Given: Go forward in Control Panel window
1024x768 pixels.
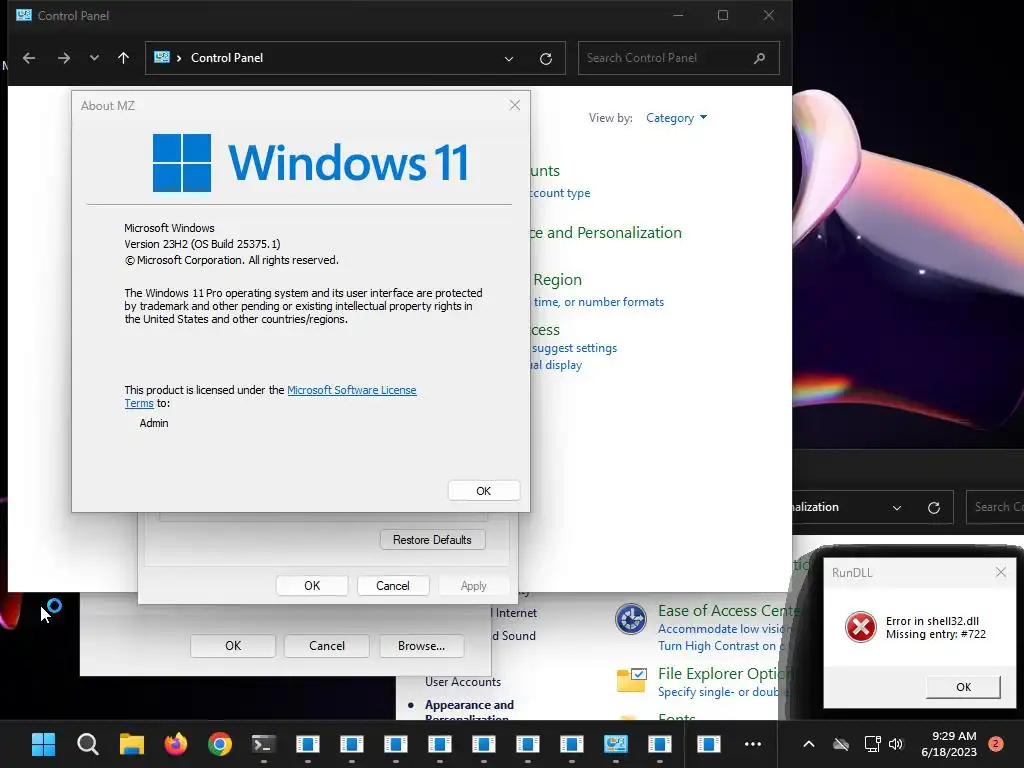Looking at the screenshot, I should pyautogui.click(x=63, y=58).
